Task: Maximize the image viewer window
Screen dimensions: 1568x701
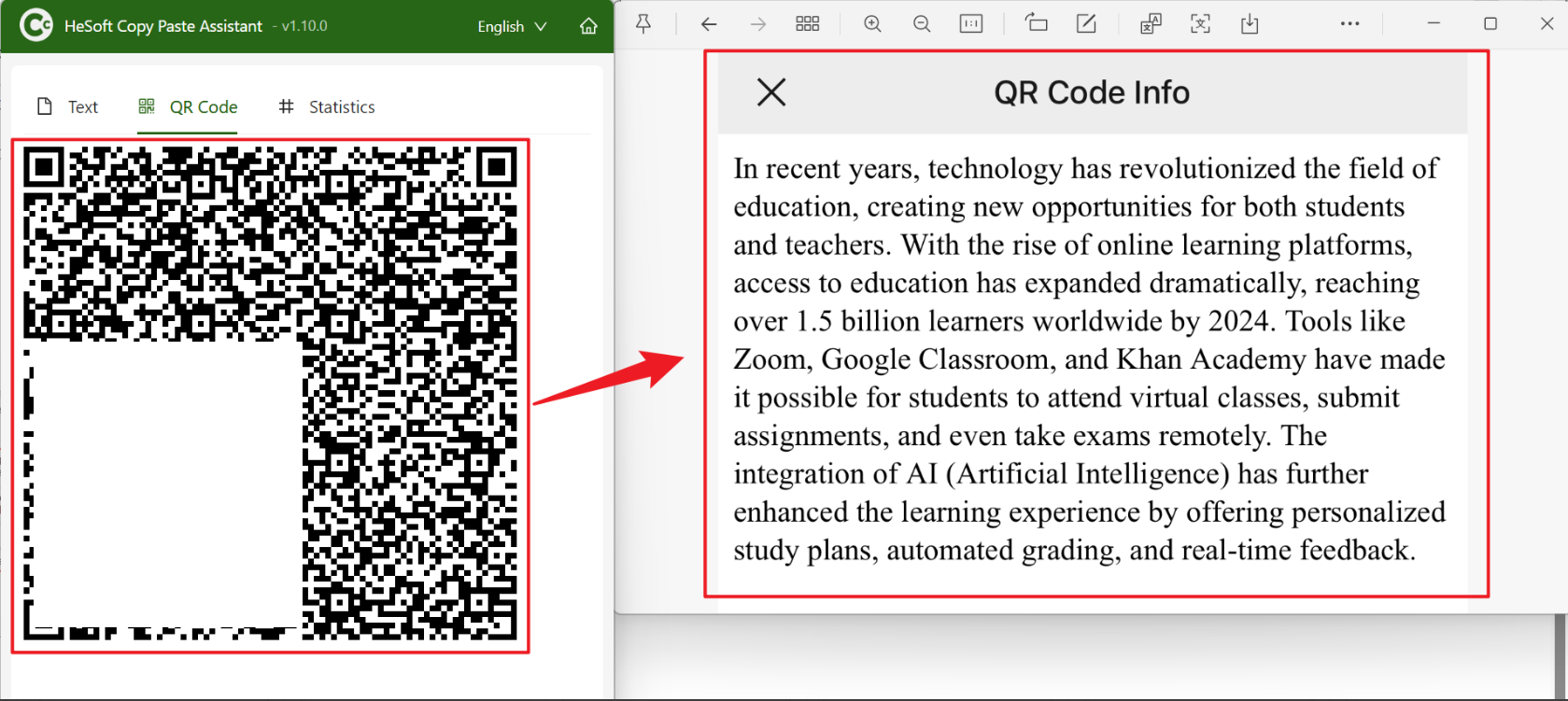Action: click(1490, 23)
